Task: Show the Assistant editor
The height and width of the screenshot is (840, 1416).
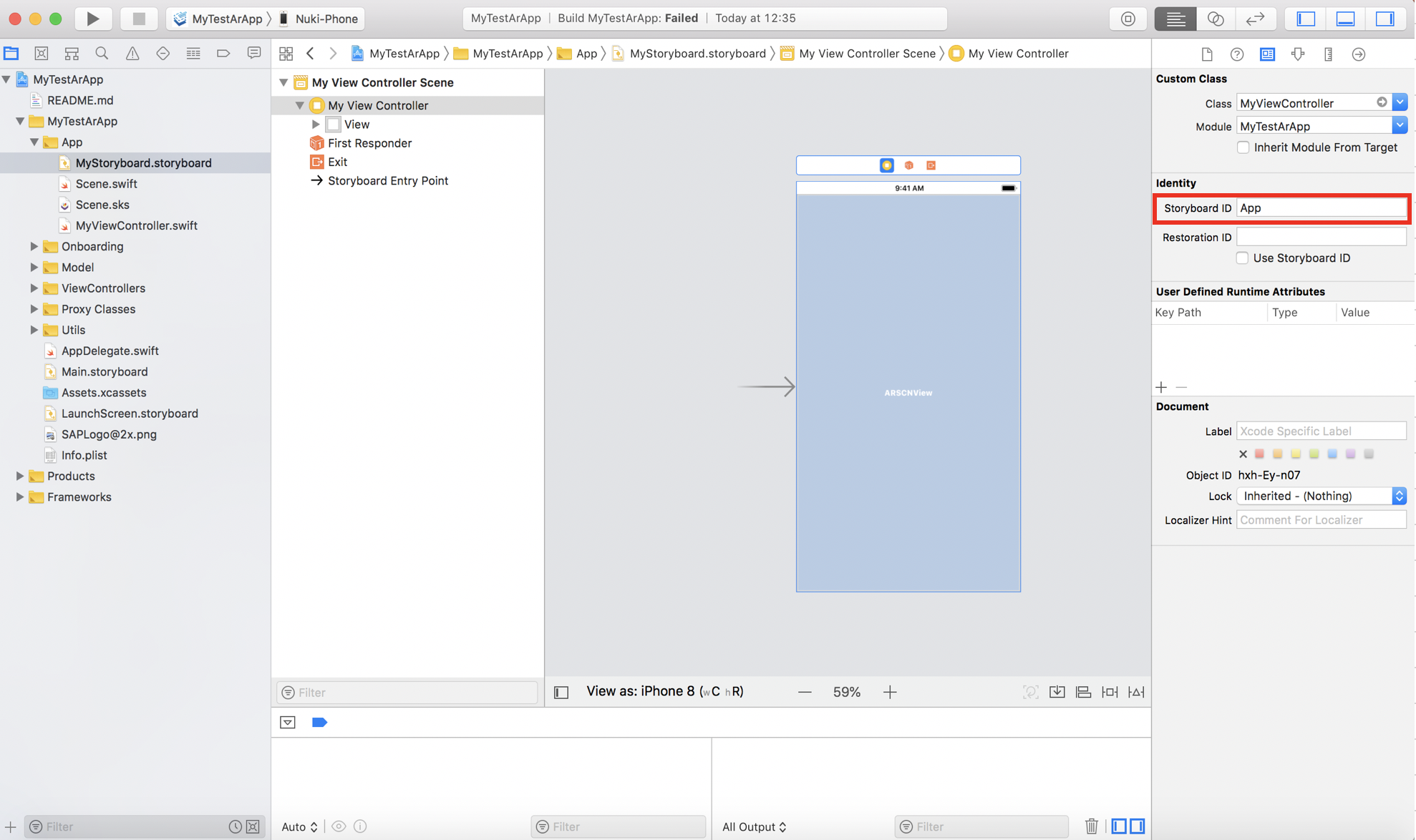Action: tap(1215, 19)
